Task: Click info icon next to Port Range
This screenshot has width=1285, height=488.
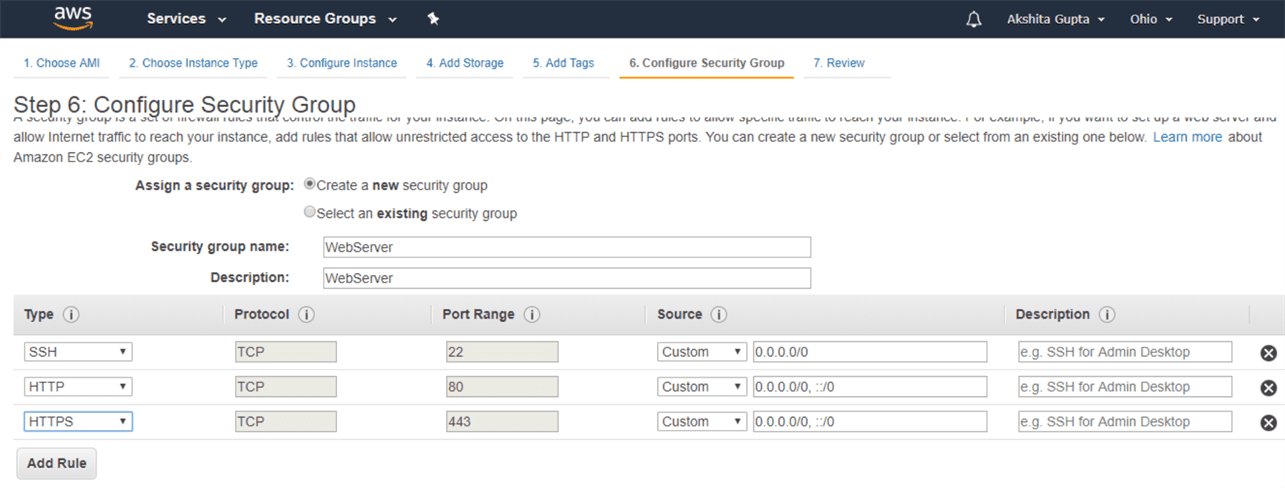Action: coord(532,315)
